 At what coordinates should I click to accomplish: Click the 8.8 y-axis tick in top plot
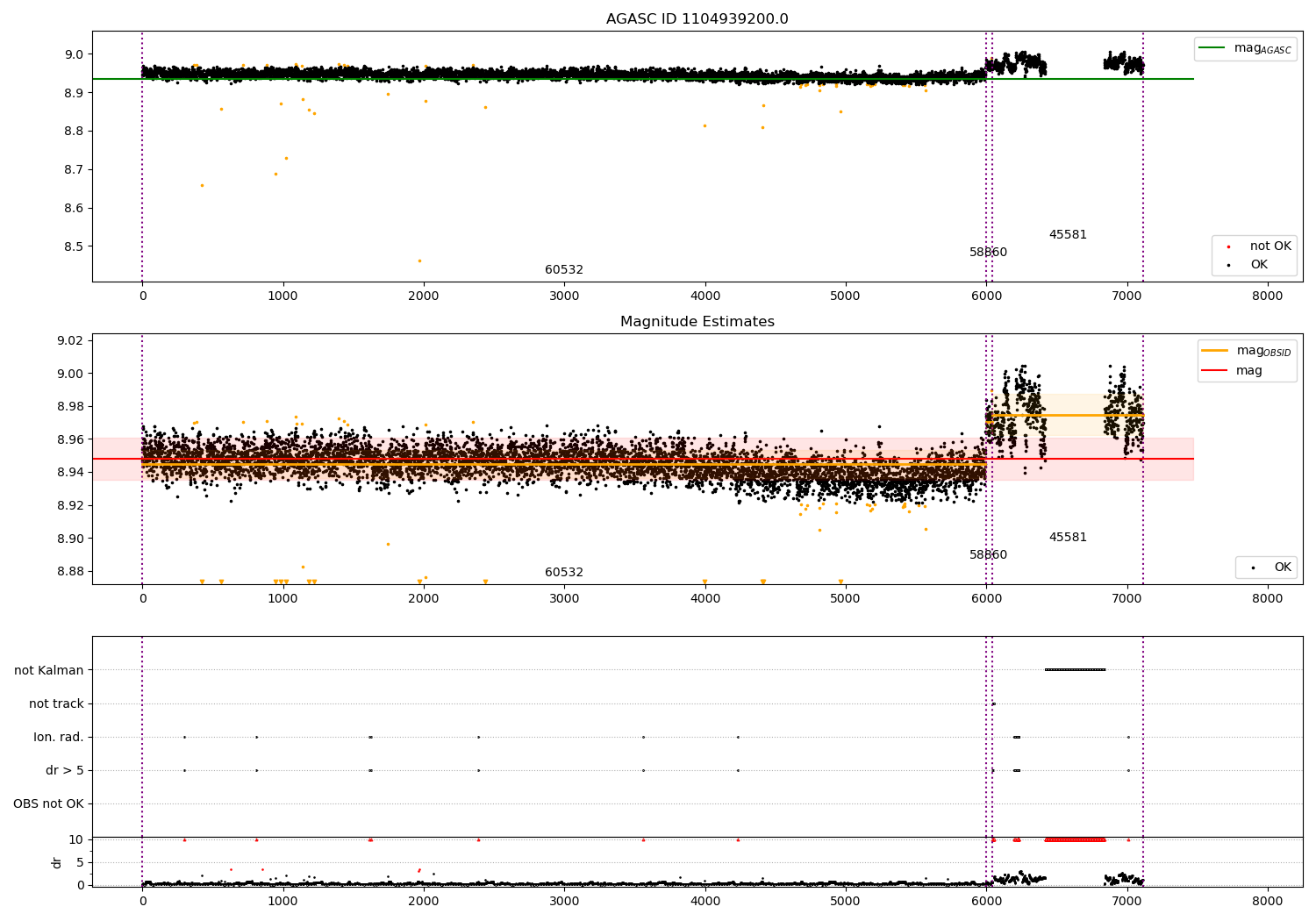(x=74, y=132)
